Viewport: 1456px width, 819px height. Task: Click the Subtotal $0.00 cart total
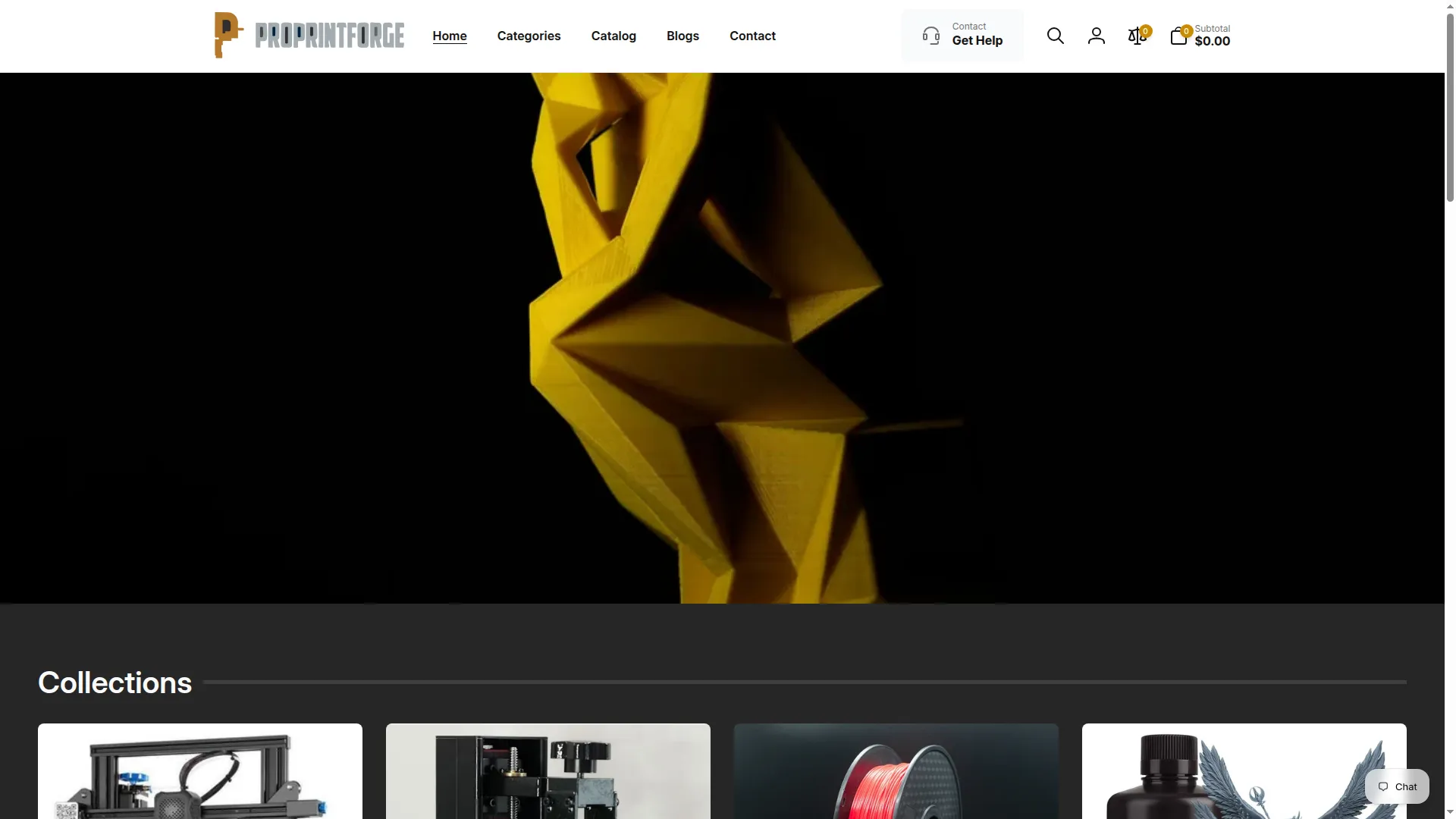point(1212,36)
